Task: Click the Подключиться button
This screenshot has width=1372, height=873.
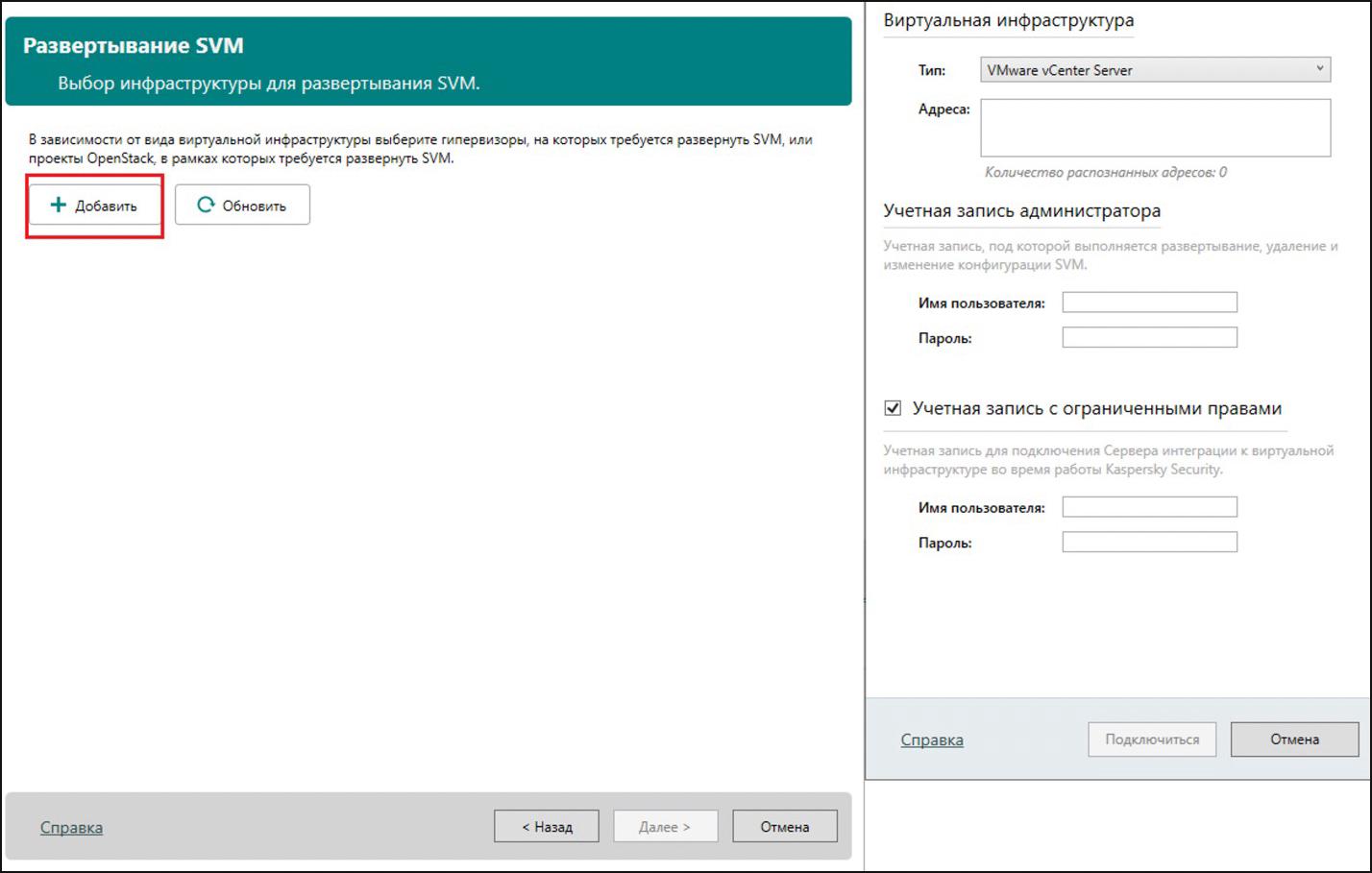Action: click(x=1152, y=740)
